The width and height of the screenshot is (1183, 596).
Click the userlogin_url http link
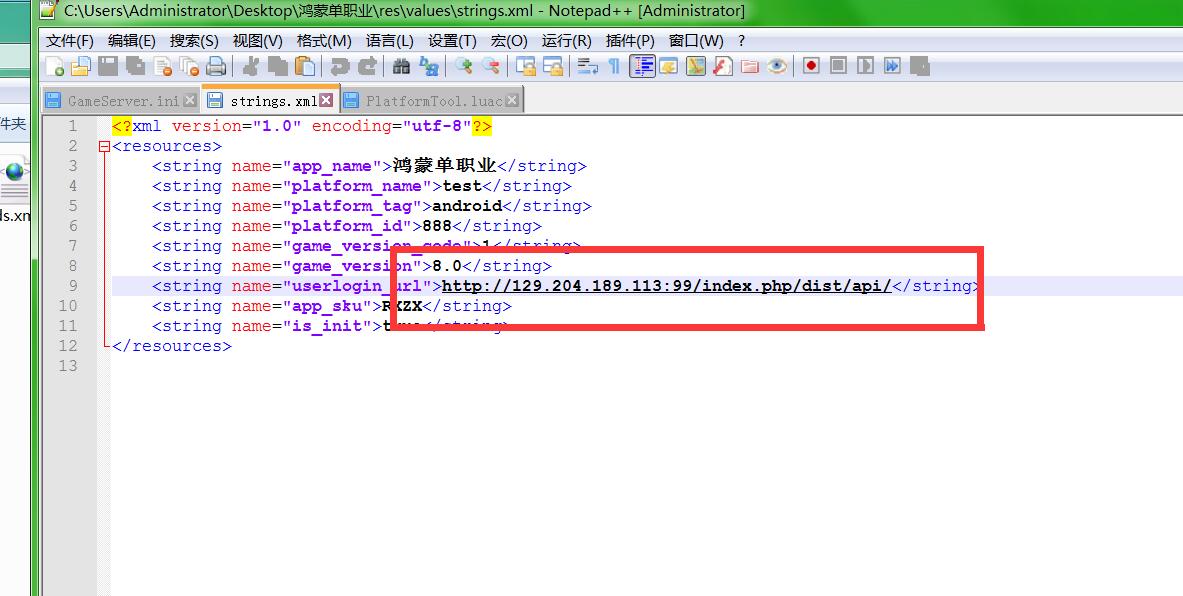(666, 286)
